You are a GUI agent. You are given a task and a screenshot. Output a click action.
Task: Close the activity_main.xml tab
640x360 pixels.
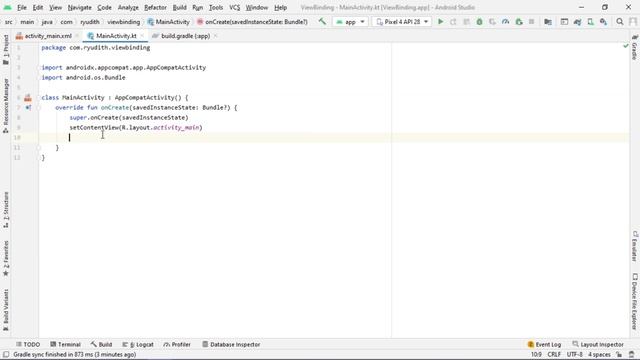pos(77,36)
